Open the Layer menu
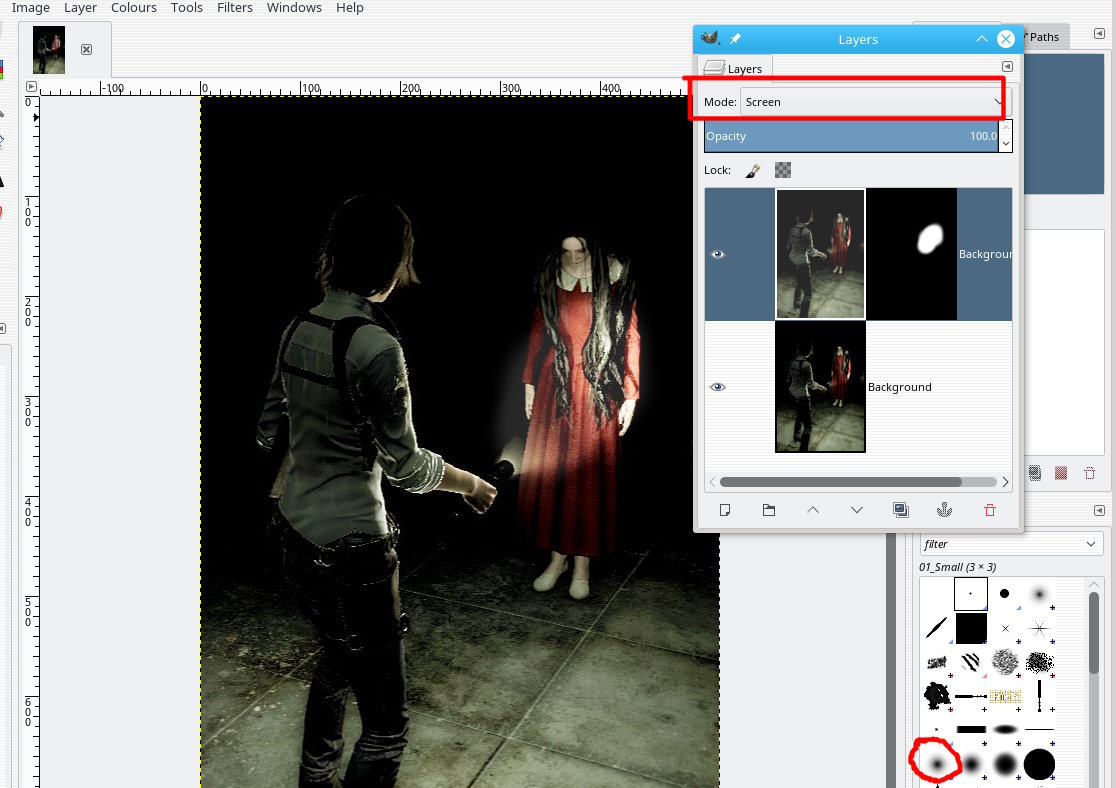This screenshot has height=788, width=1116. tap(80, 8)
